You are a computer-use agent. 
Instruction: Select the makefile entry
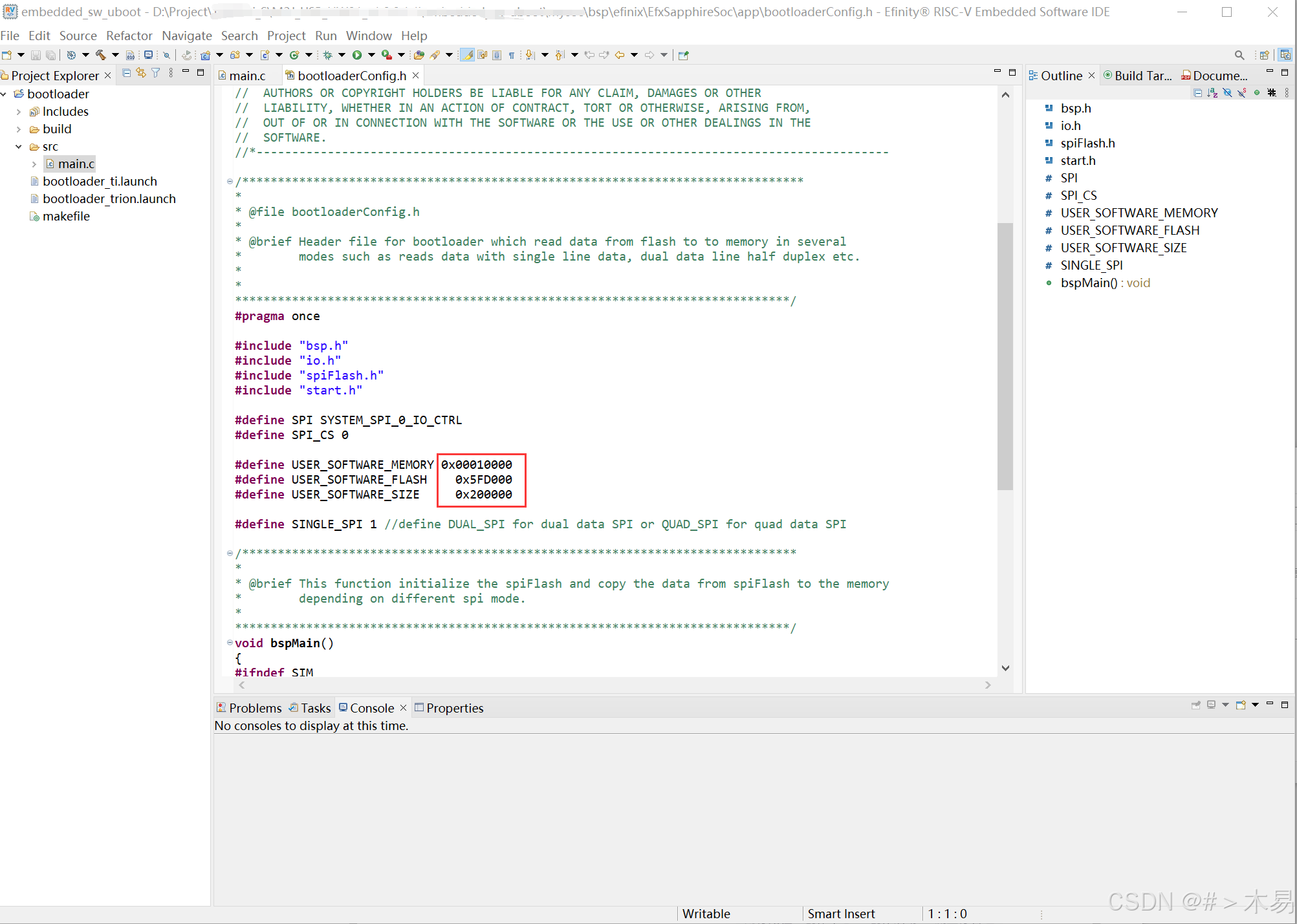(x=60, y=217)
